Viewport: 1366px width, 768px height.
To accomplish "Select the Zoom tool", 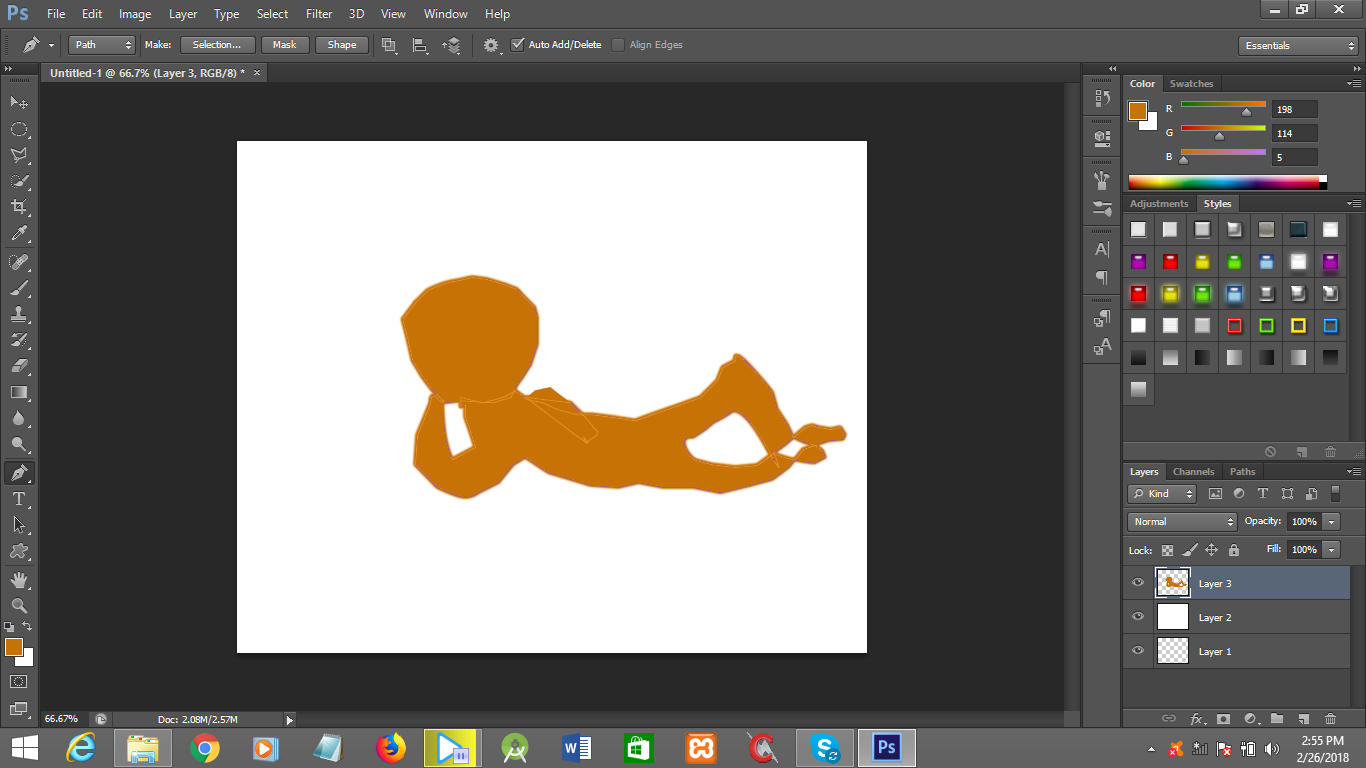I will coord(19,605).
